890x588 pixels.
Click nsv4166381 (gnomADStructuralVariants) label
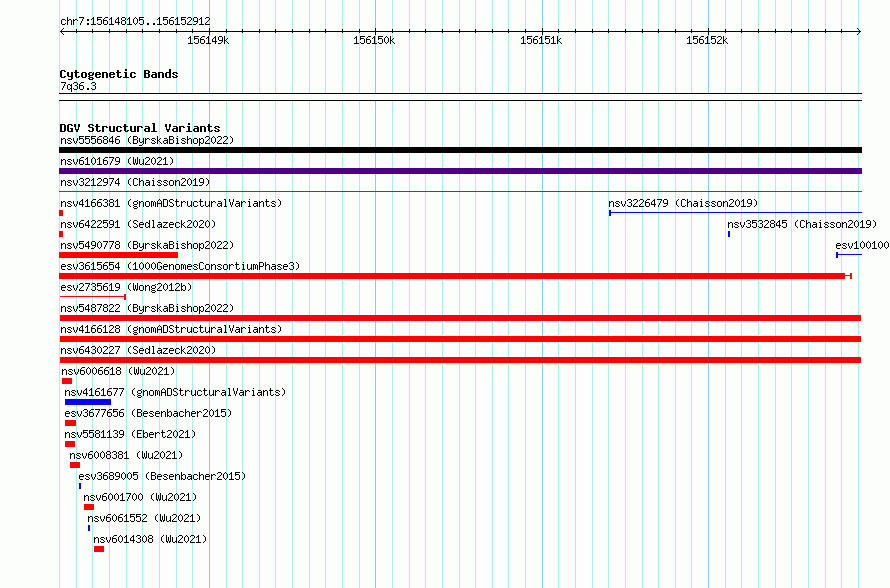(171, 203)
